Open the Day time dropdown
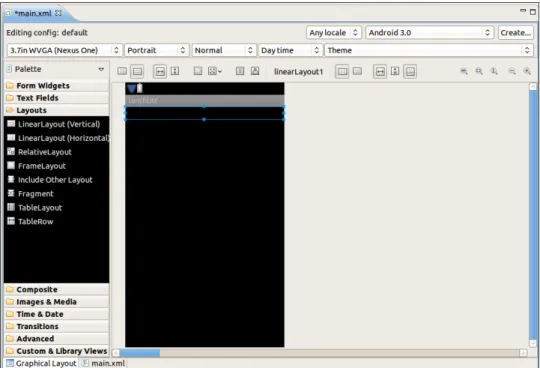This screenshot has height=368, width=540. (x=291, y=50)
